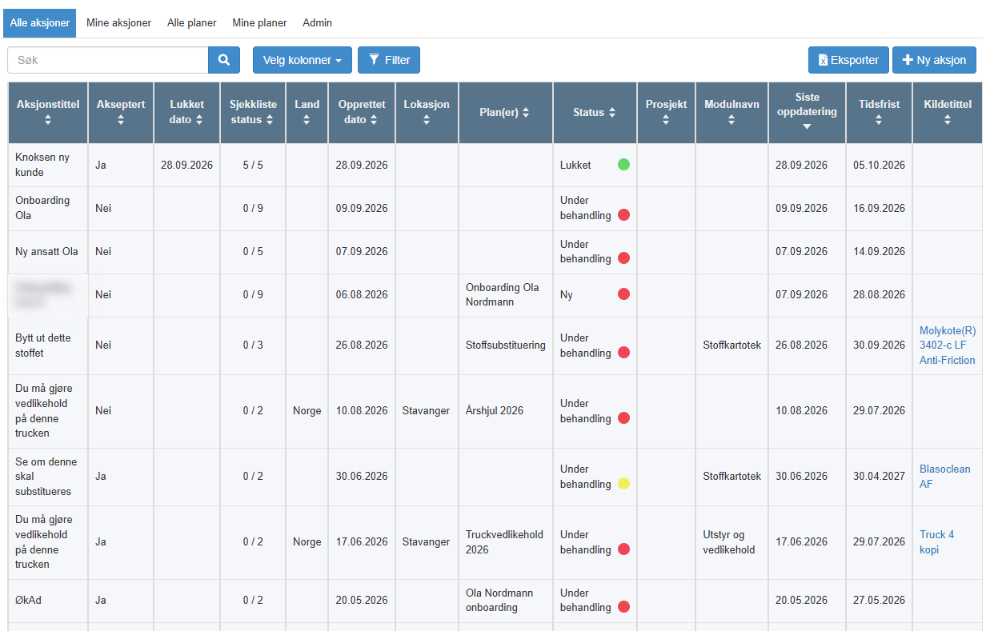The height and width of the screenshot is (631, 986).
Task: Sort by Prosjekt column arrows
Action: tap(666, 120)
